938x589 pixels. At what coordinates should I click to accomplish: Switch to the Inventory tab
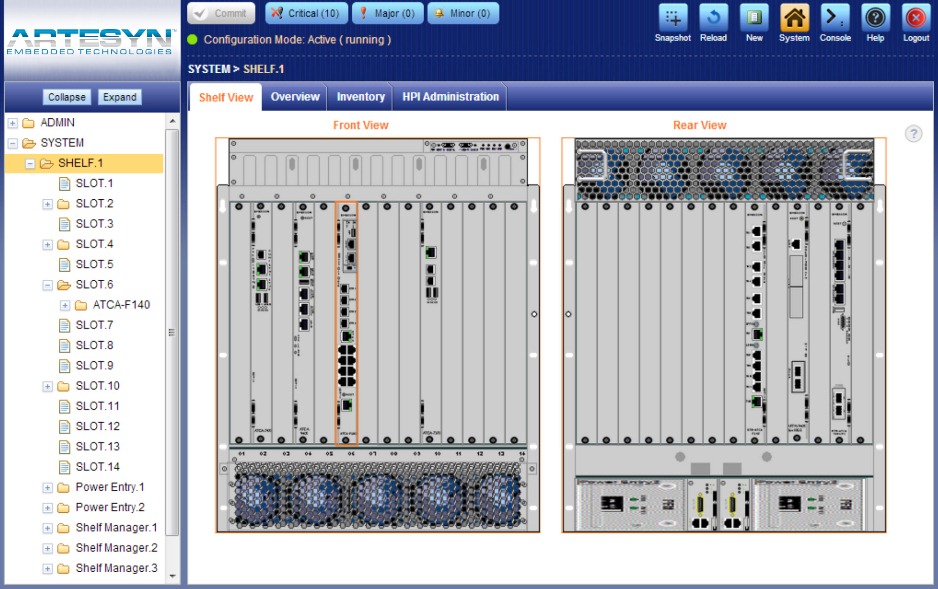point(361,97)
